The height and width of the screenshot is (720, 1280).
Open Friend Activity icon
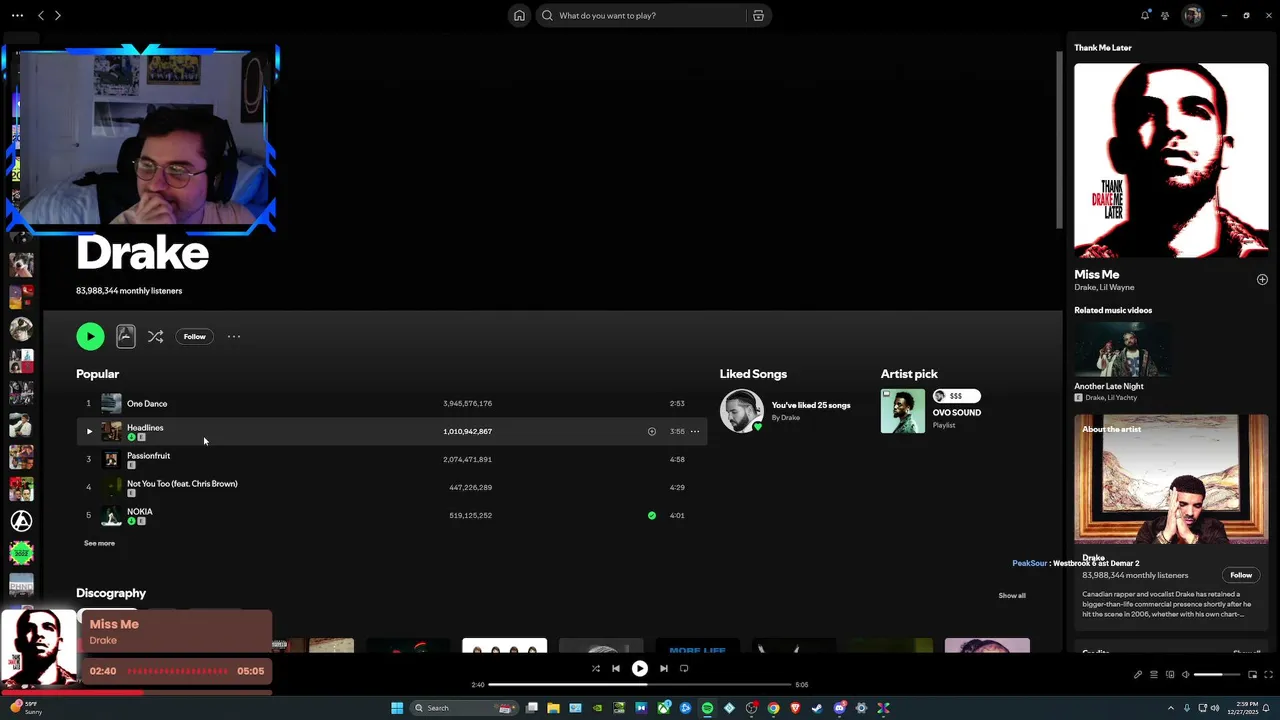point(1165,15)
